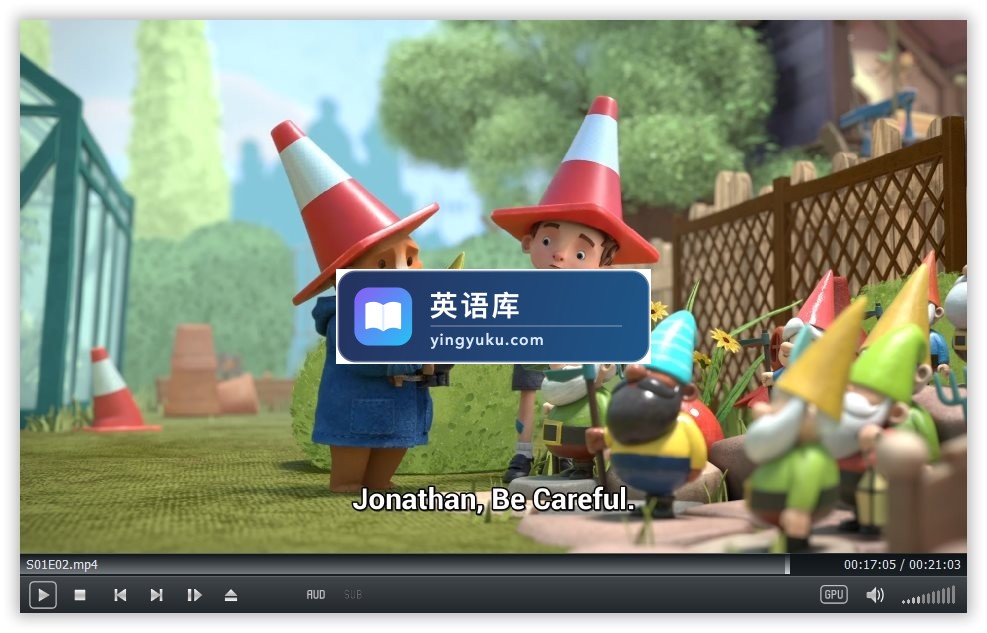The height and width of the screenshot is (633, 987).
Task: Skip to next file
Action: (157, 595)
